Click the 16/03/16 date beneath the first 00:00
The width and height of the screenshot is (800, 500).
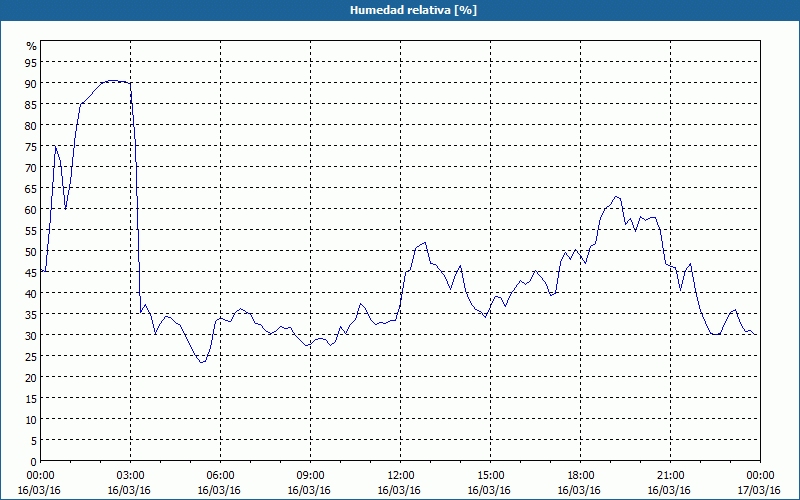coord(39,490)
